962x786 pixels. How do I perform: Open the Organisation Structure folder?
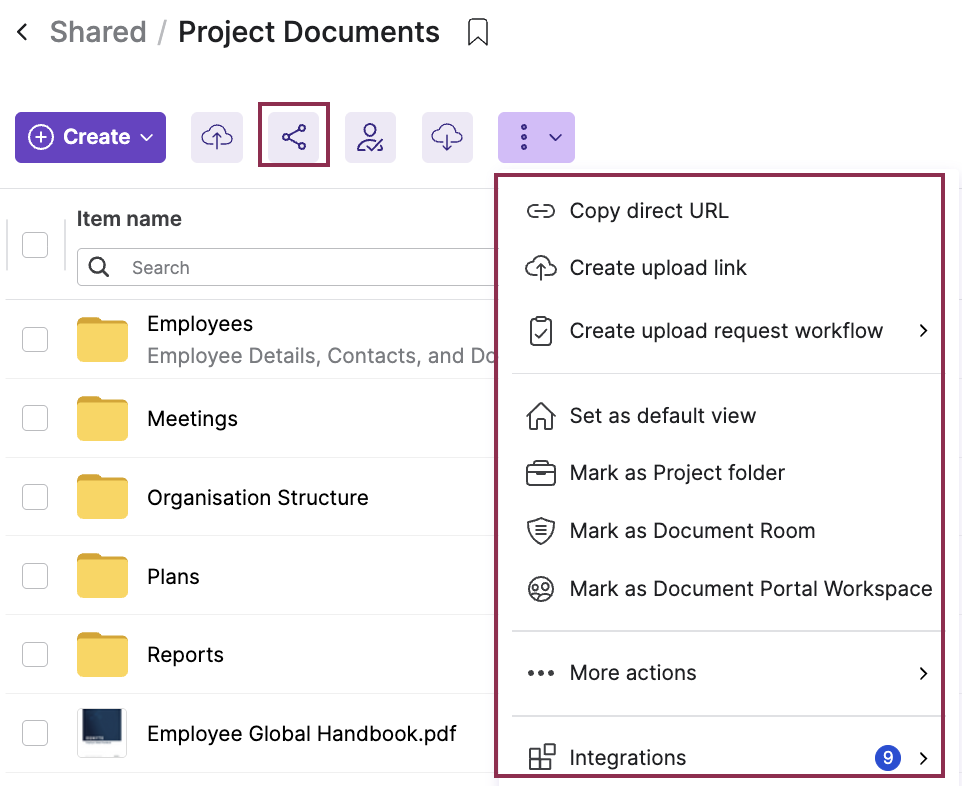point(257,497)
